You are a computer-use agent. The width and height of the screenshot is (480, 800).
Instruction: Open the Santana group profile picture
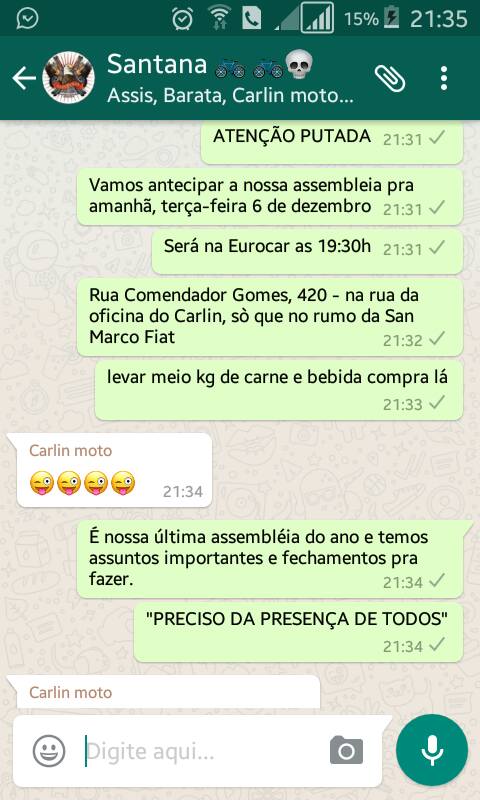pos(68,78)
